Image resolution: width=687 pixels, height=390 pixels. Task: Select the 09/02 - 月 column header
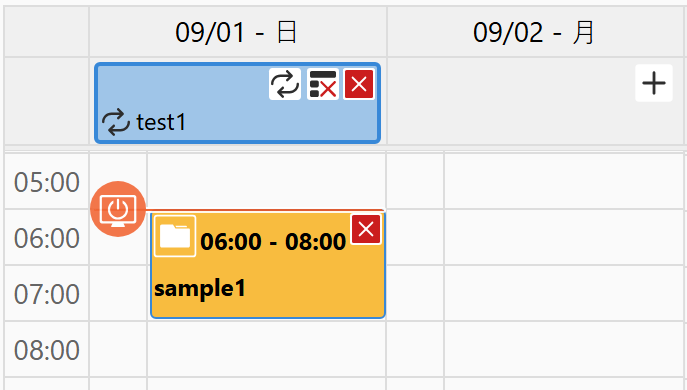coord(535,32)
